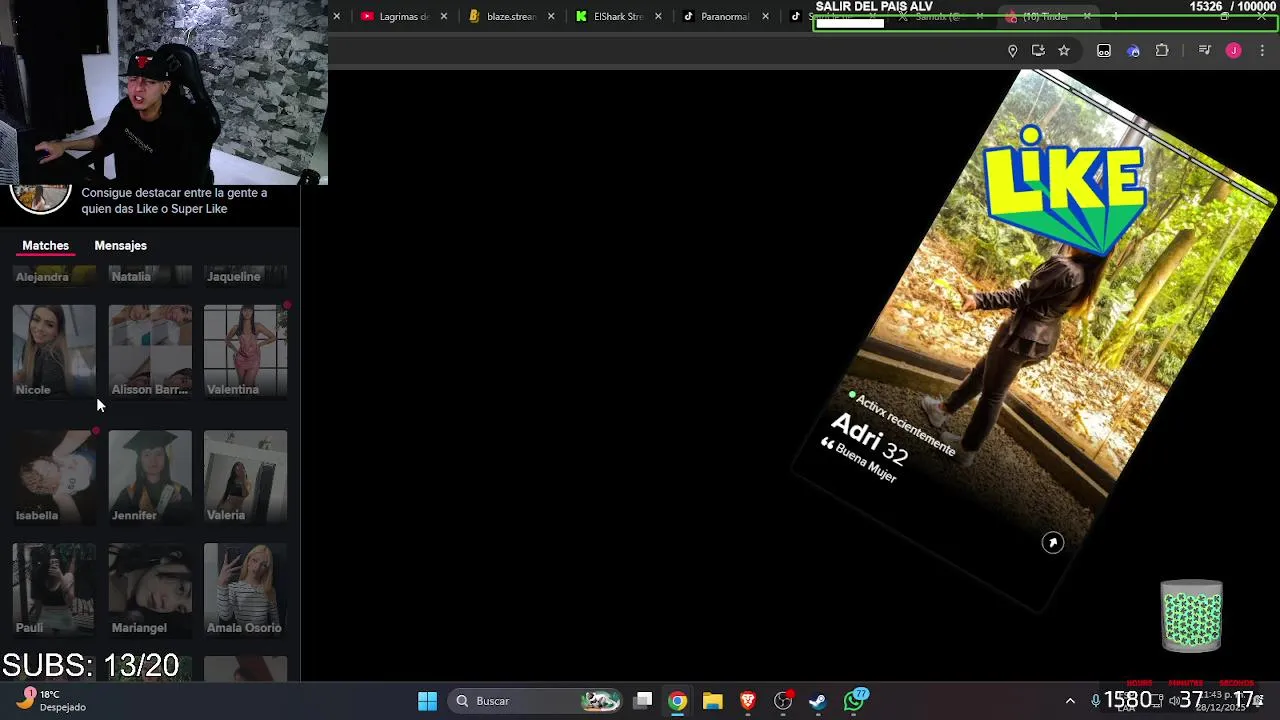Screen dimensions: 1280x720
Task: Open the Chrome profile avatar J
Action: [1233, 51]
